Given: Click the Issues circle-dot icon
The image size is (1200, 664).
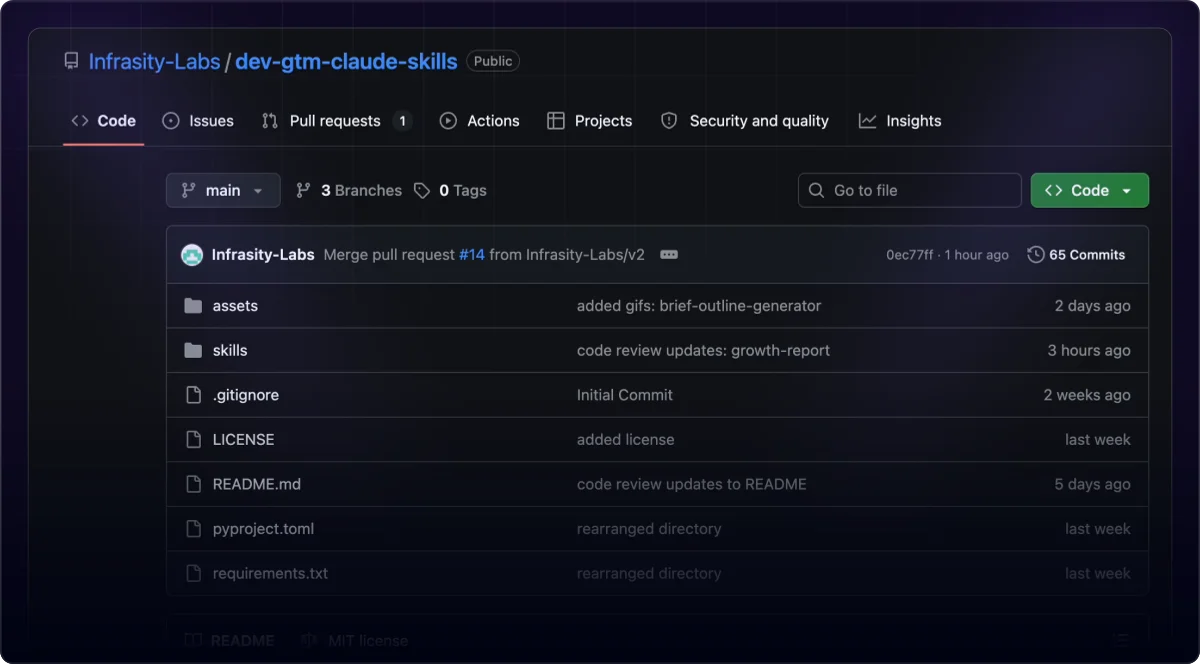Looking at the screenshot, I should pos(171,121).
